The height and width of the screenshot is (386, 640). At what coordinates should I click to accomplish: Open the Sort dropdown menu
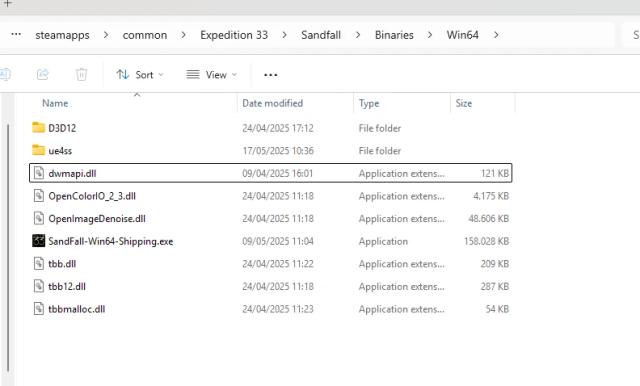140,75
